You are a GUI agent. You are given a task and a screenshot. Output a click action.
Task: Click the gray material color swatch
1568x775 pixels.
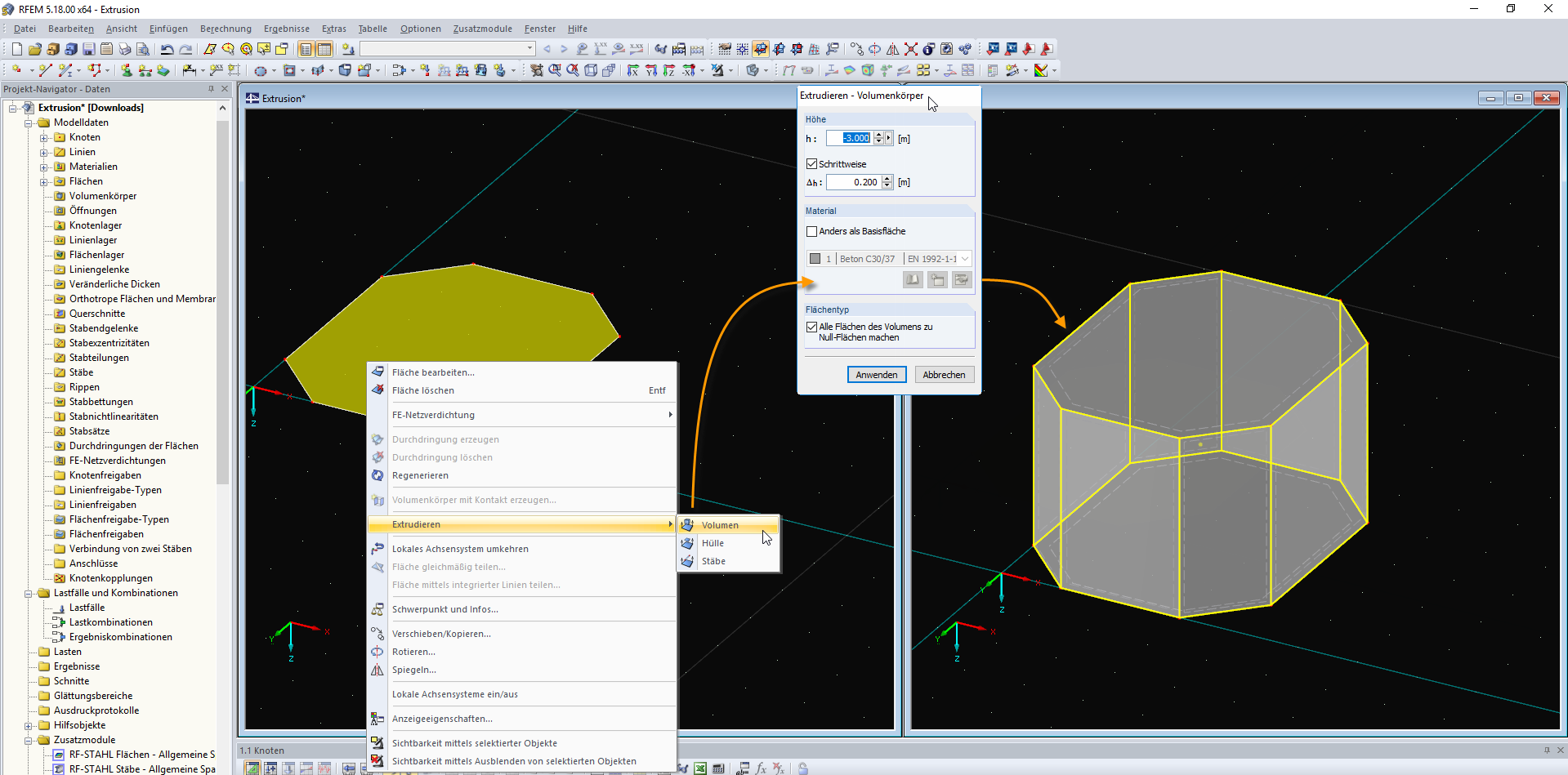coord(815,259)
